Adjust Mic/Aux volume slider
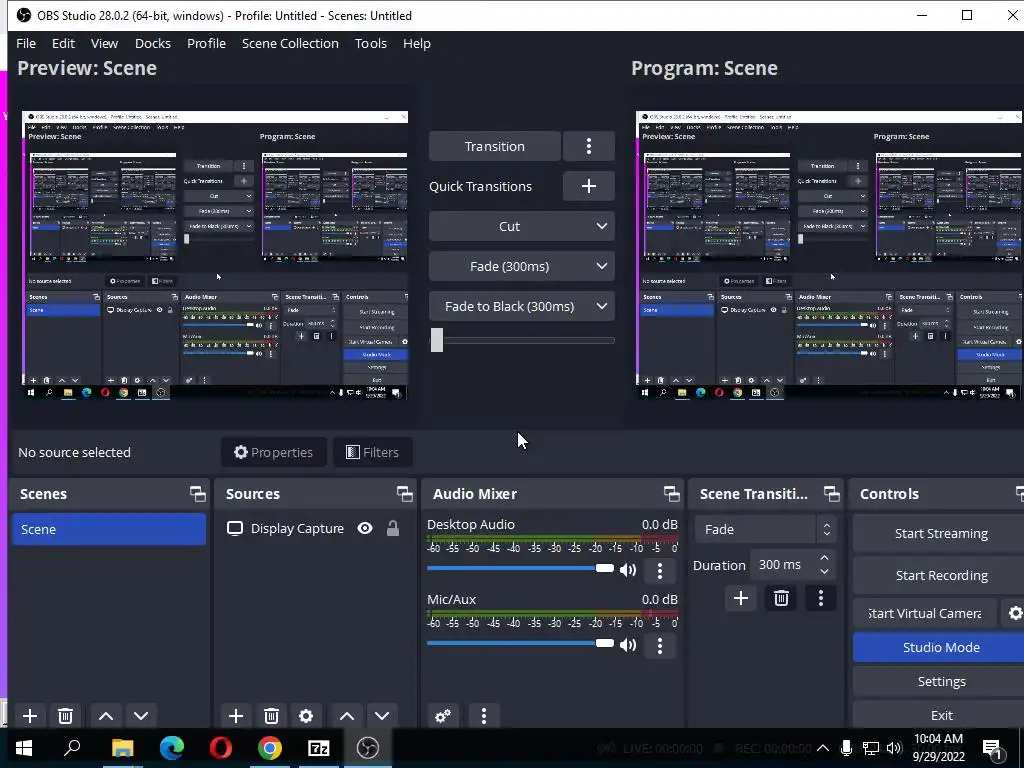The width and height of the screenshot is (1024, 768). 520,643
